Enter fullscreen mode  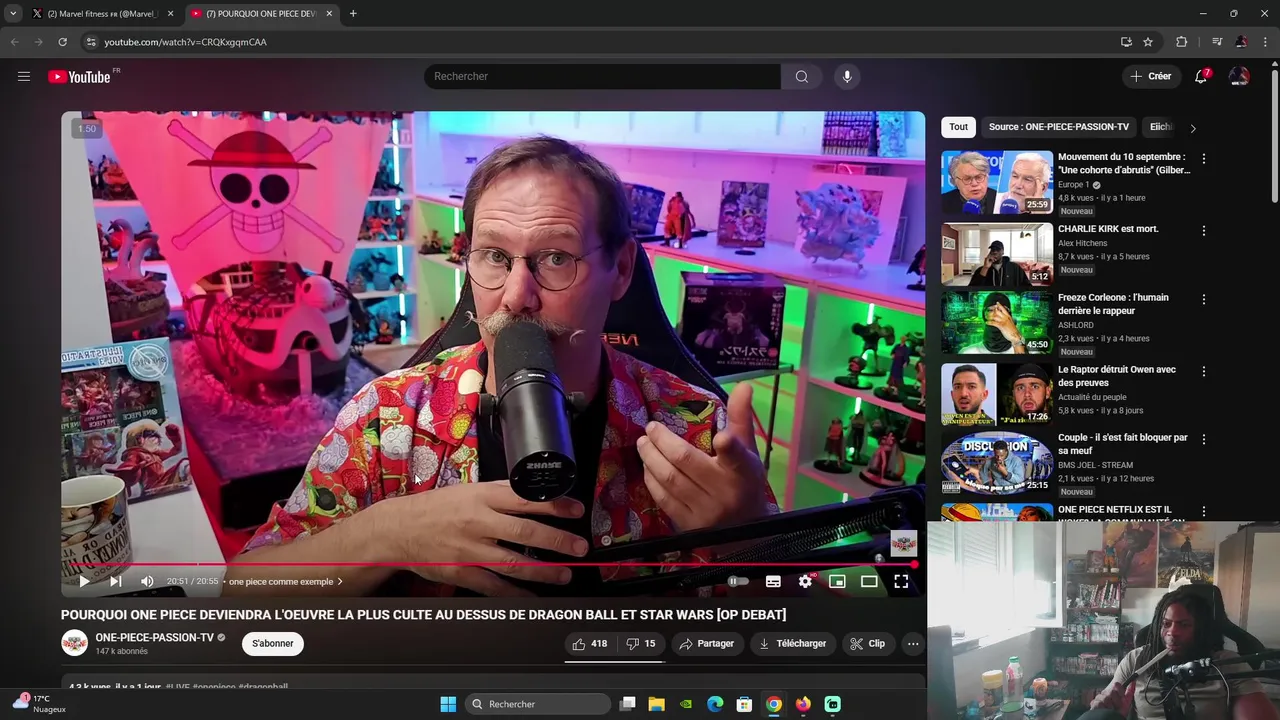901,581
